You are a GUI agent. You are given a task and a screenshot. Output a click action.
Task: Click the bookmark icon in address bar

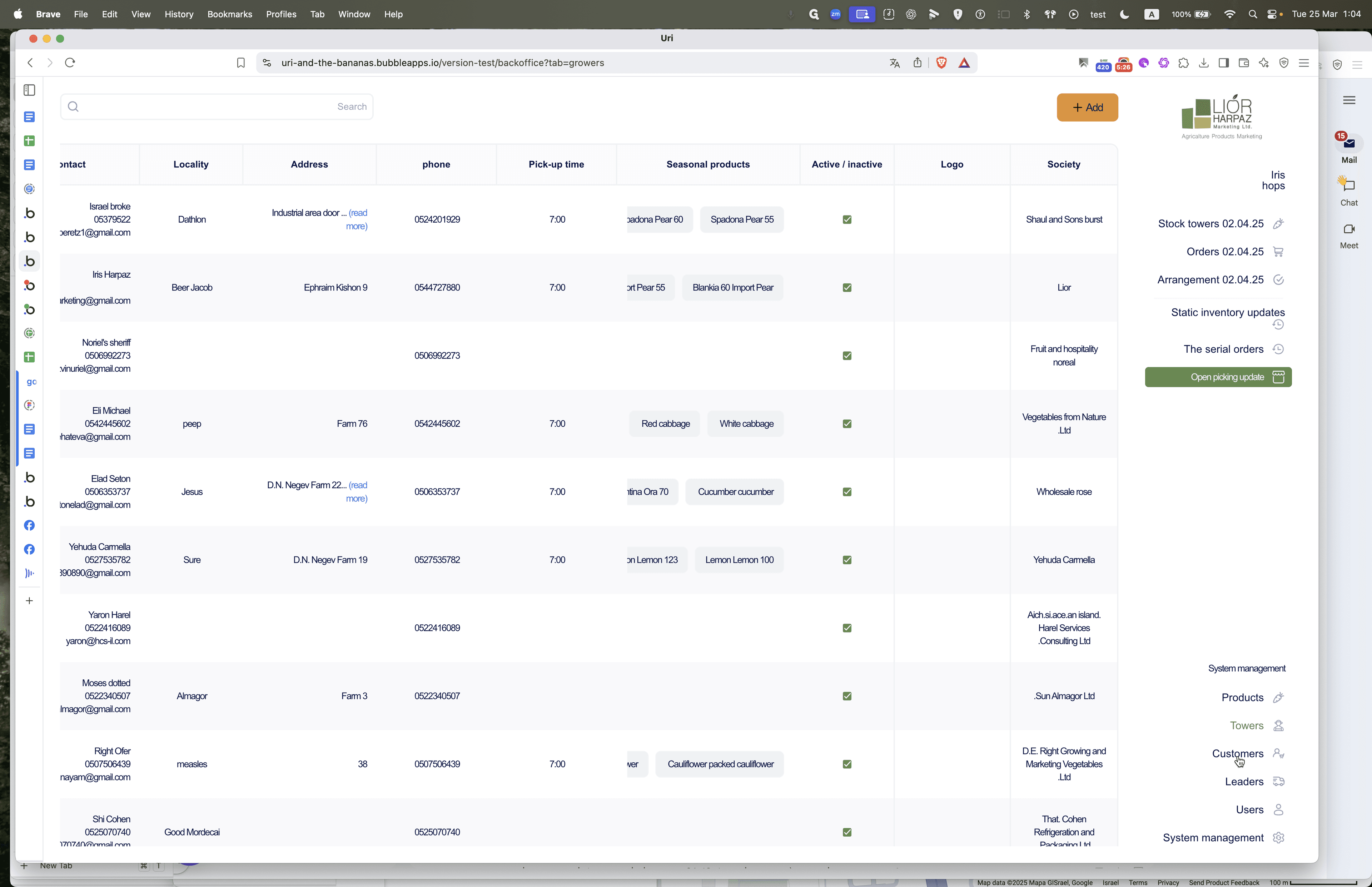coord(241,63)
